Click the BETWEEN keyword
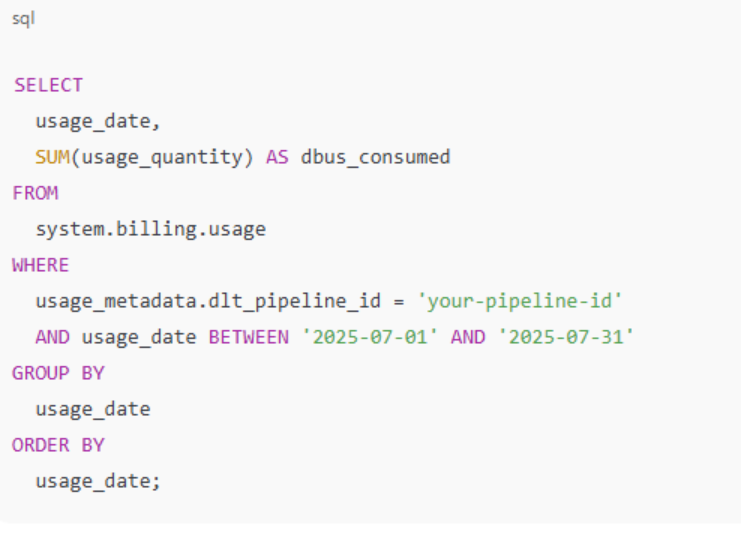Screen dimensions: 741x543 (x=248, y=337)
